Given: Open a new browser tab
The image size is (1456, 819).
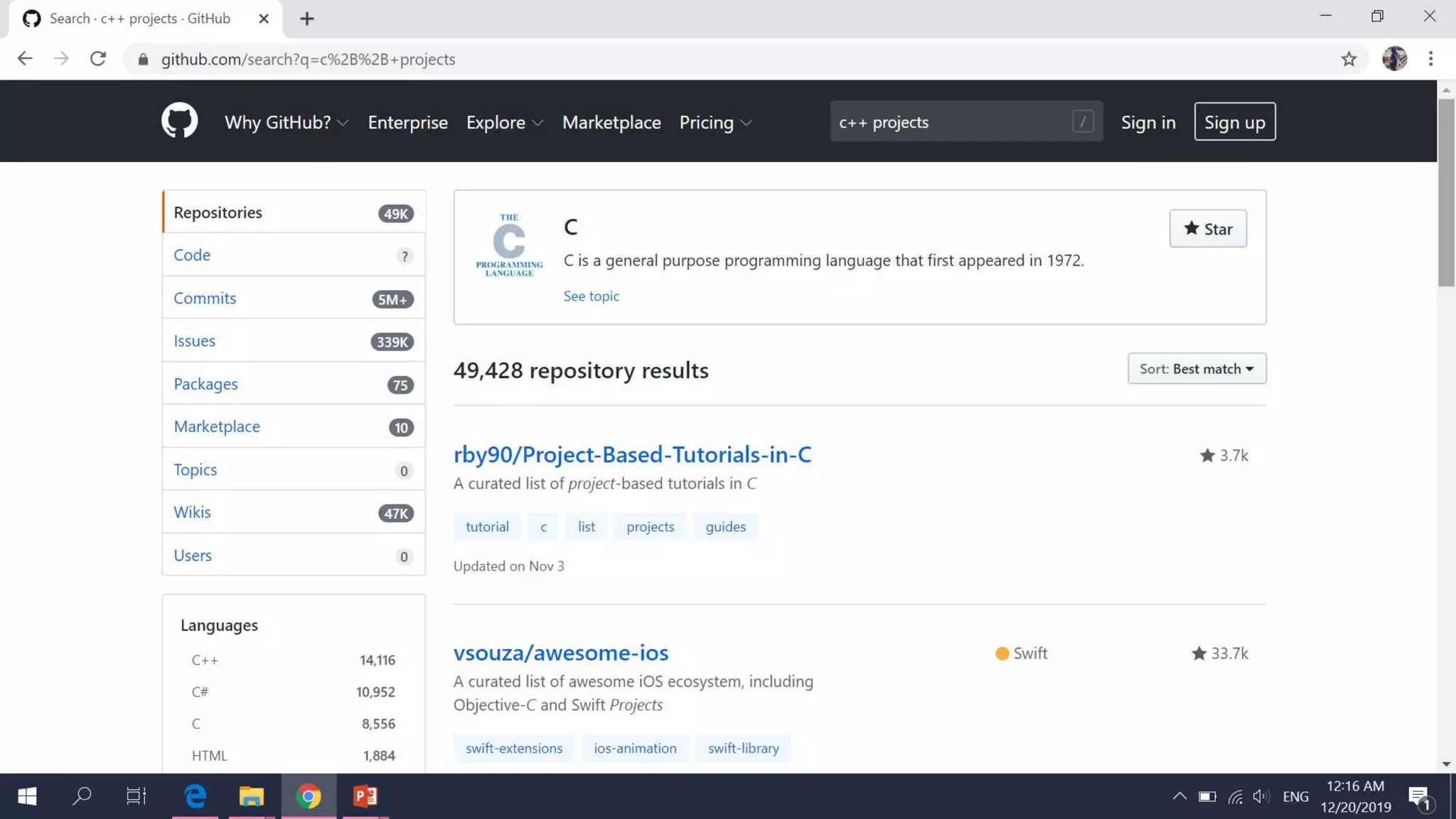Looking at the screenshot, I should (306, 19).
